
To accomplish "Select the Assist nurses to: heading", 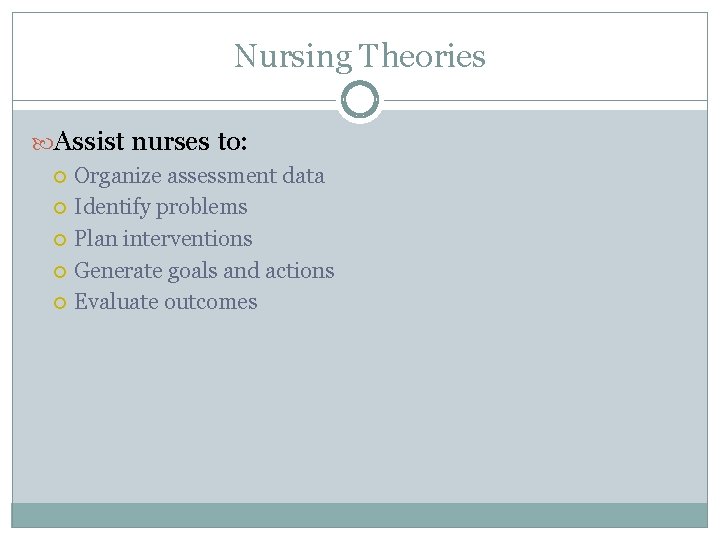I will pos(151,141).
